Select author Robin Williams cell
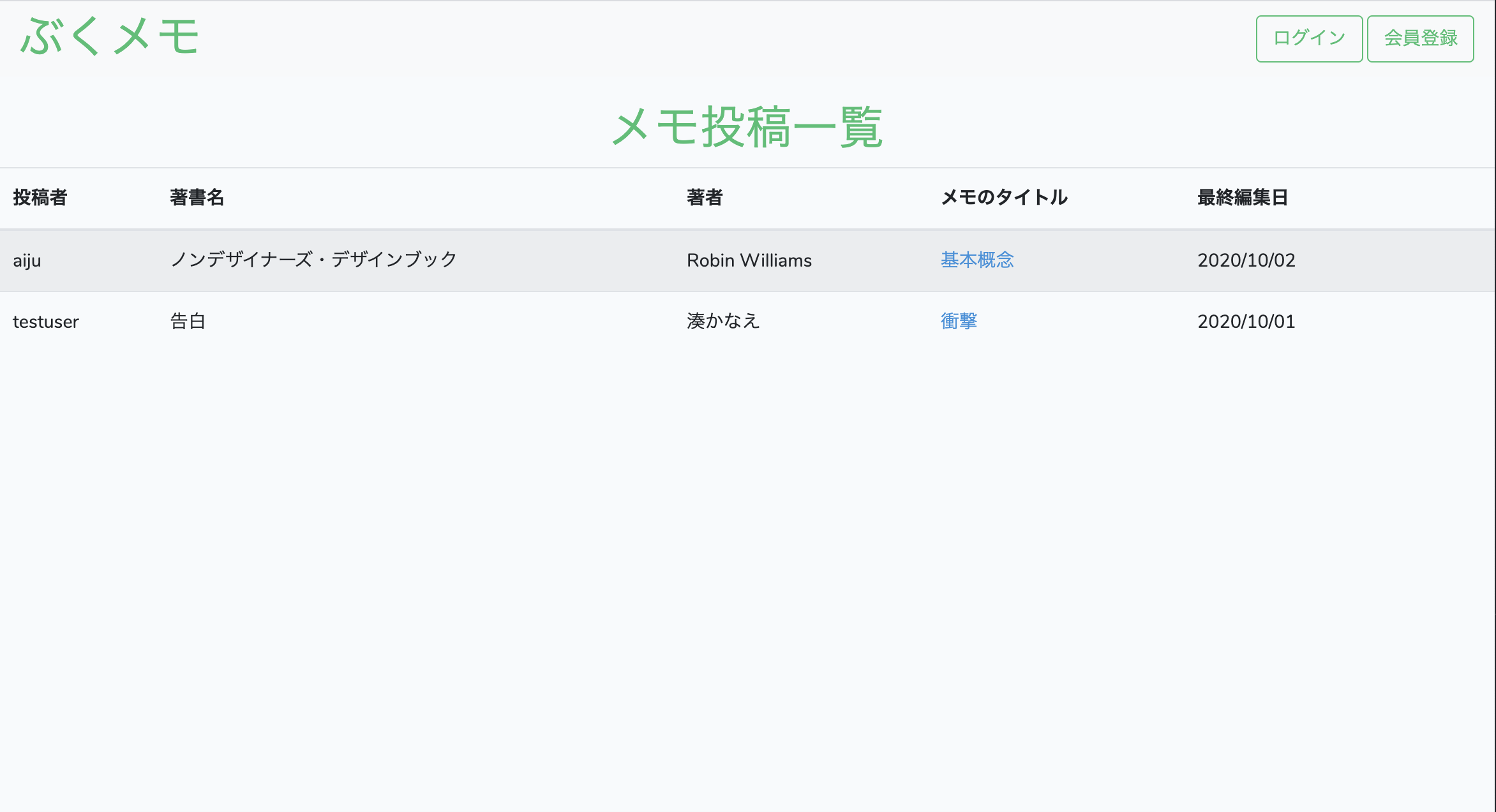 coord(749,260)
